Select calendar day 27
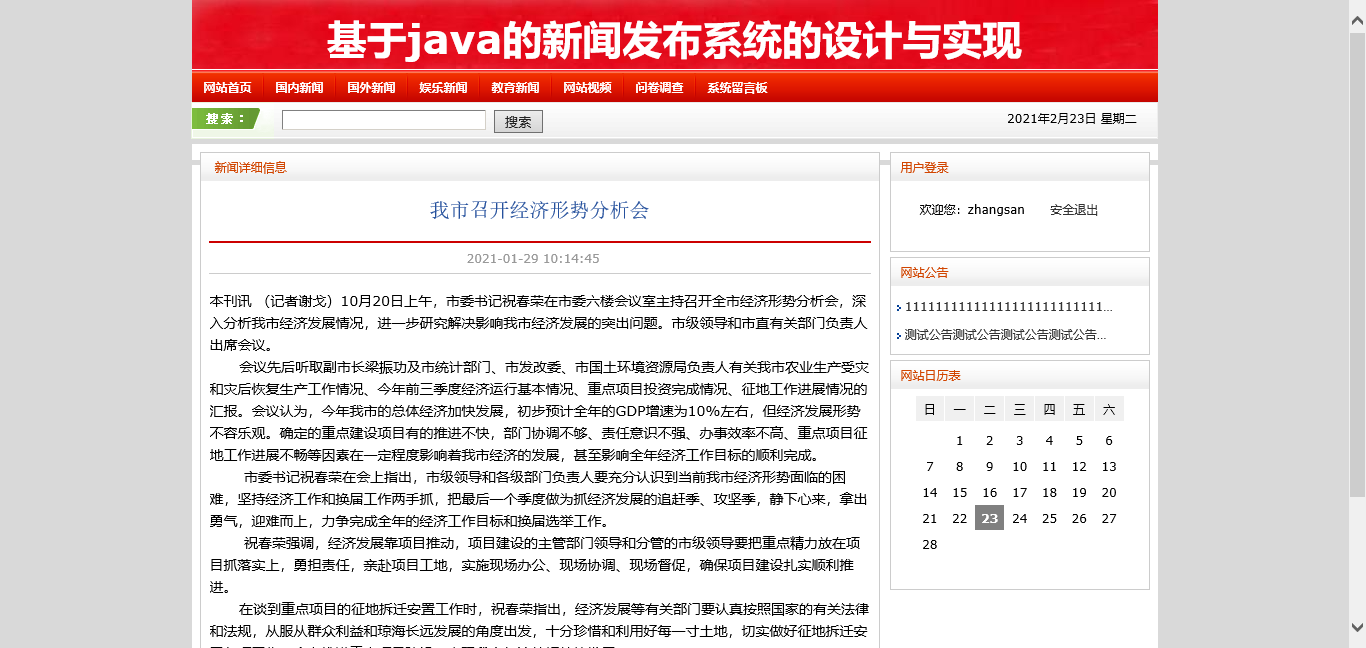1366x648 pixels. pos(1109,519)
